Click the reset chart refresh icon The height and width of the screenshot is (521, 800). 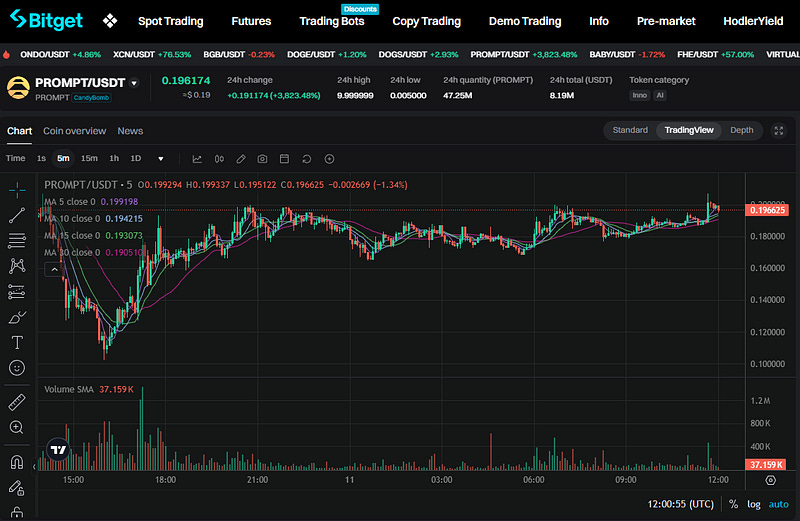307,159
